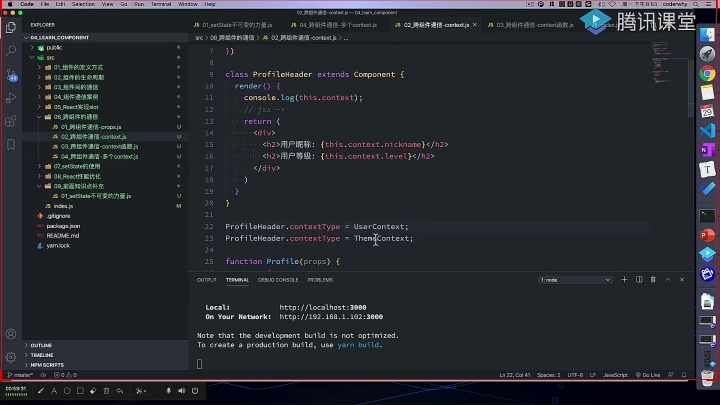This screenshot has height=405, width=720.
Task: Open the Search view in activity bar
Action: [x=11, y=51]
